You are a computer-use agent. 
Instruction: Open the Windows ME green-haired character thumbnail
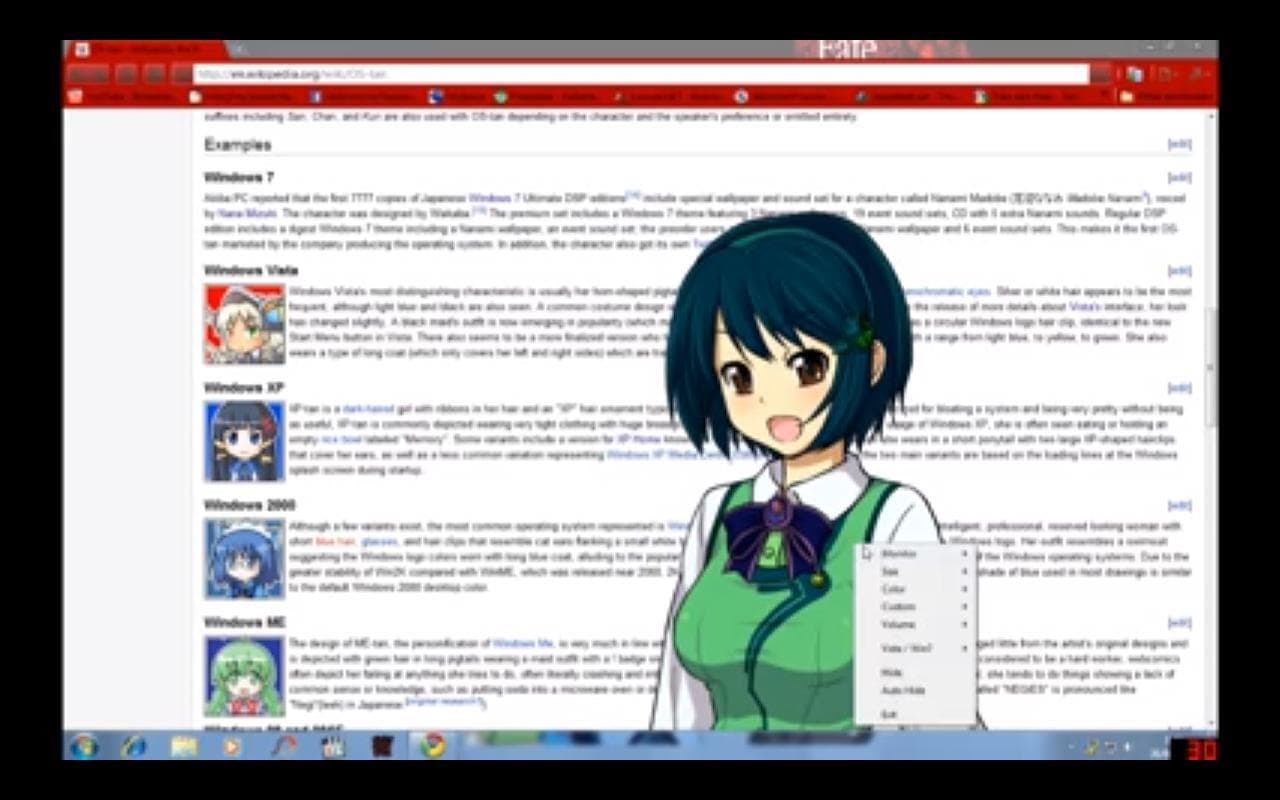[x=245, y=677]
